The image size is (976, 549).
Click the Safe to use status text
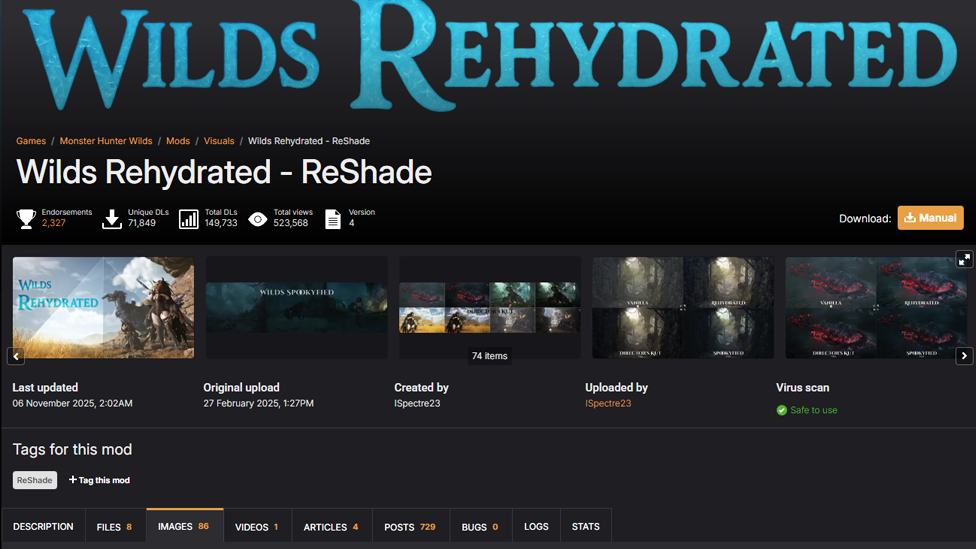[814, 410]
